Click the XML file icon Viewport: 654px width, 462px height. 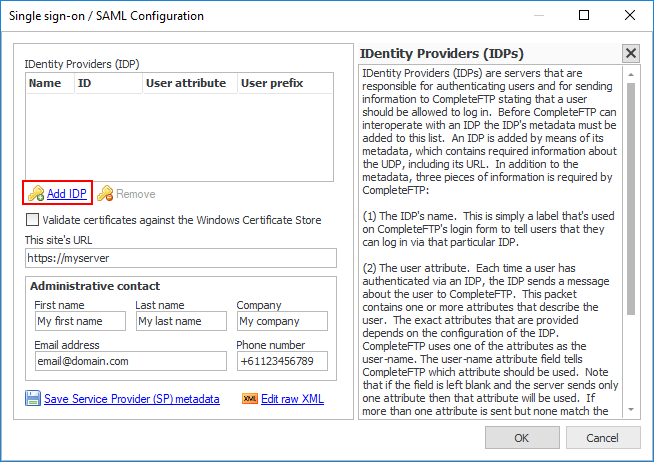pos(250,399)
